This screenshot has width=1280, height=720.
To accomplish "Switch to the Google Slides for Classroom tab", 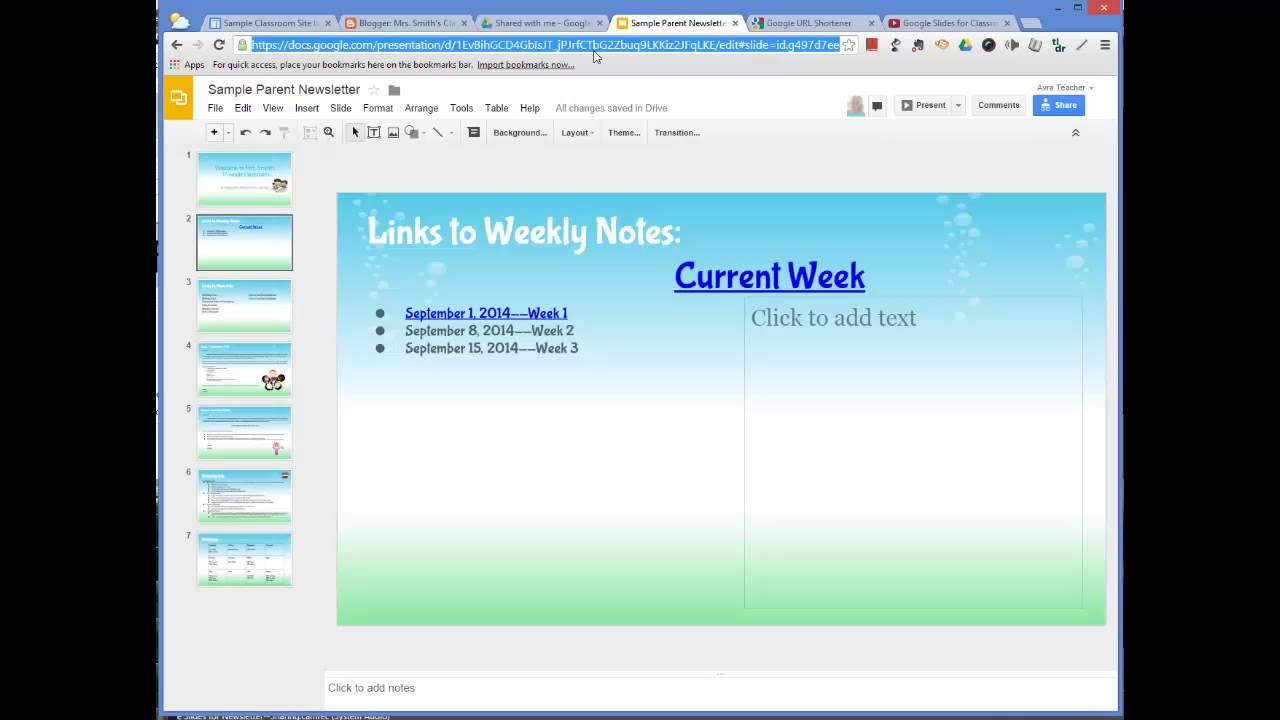I will 948,23.
